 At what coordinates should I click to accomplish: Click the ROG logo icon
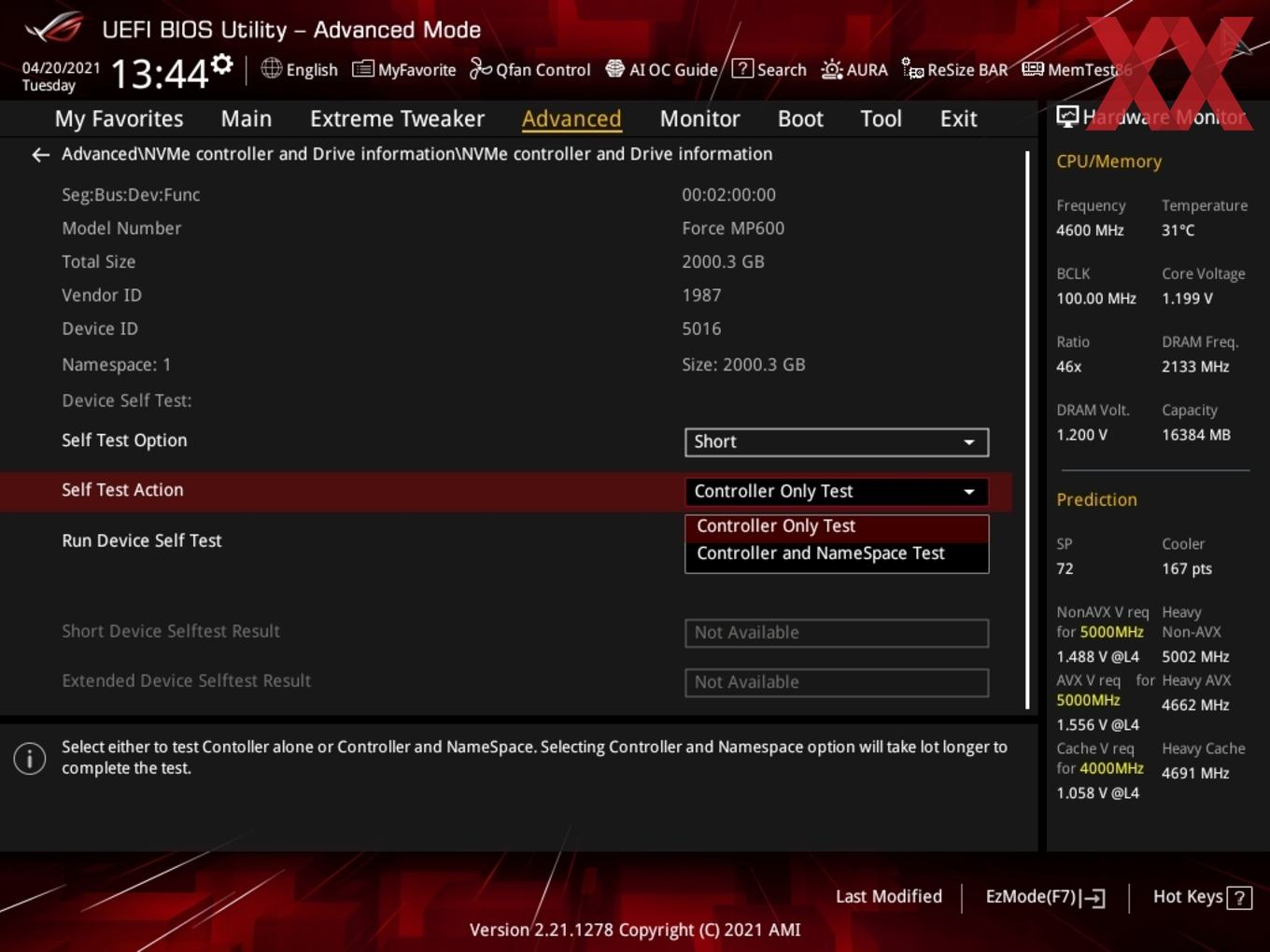click(x=53, y=28)
